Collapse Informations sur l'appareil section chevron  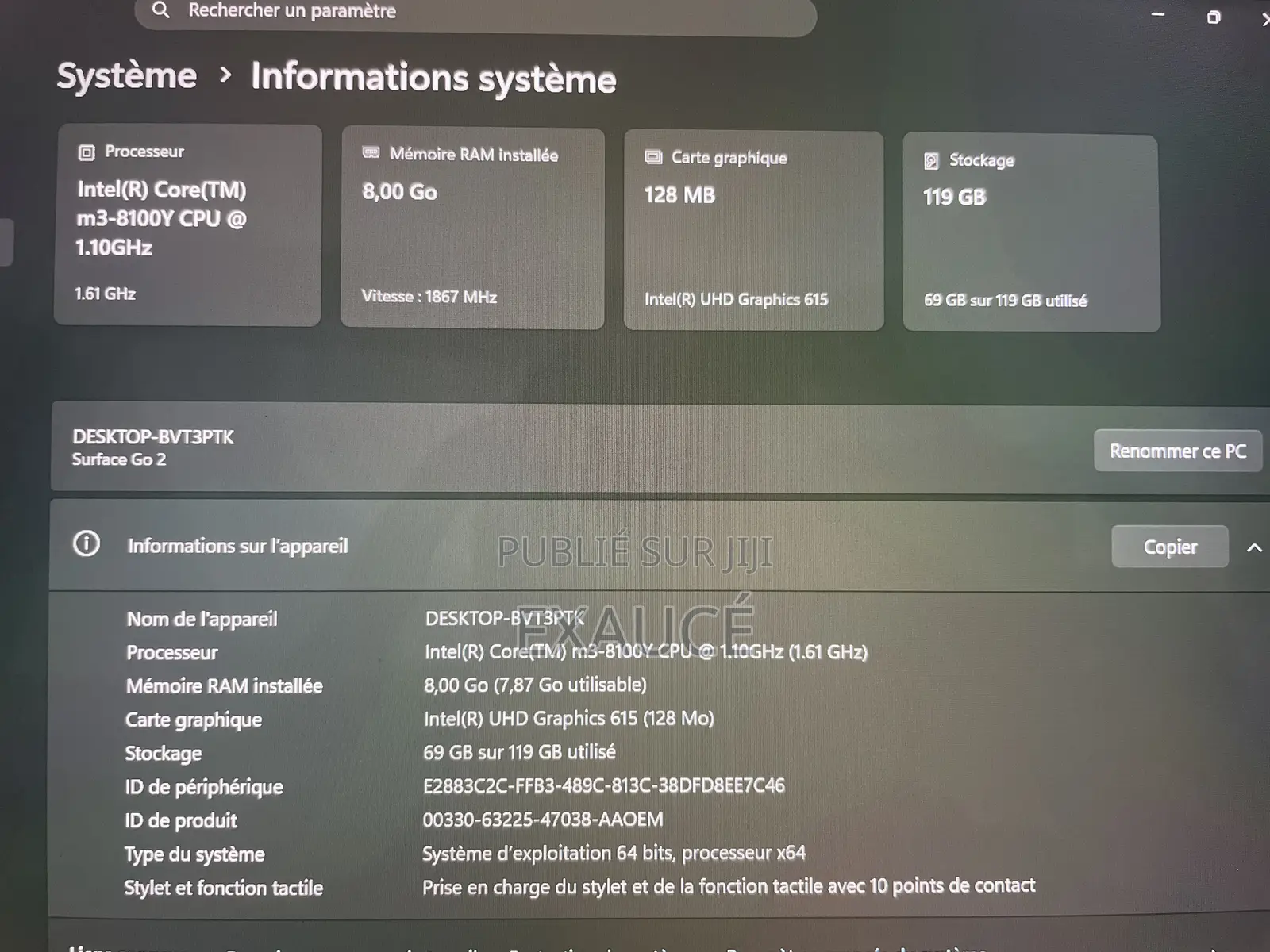point(1254,547)
